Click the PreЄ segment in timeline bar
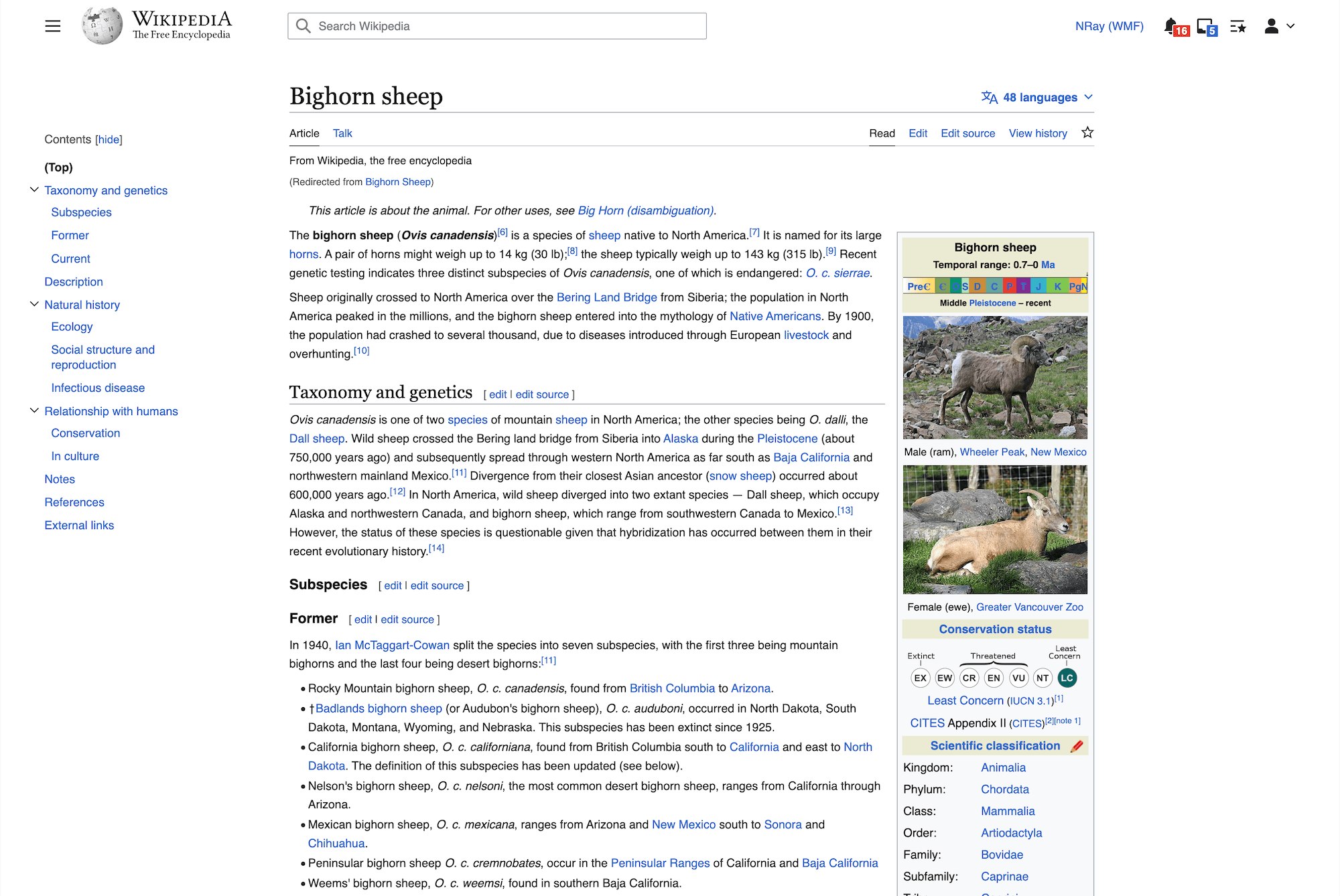 click(918, 287)
